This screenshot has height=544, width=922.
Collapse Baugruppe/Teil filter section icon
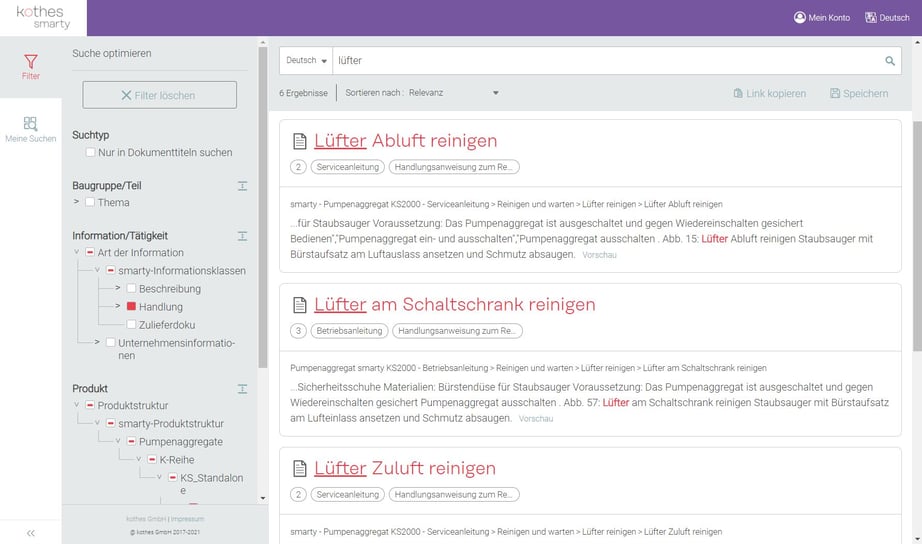pyautogui.click(x=242, y=186)
